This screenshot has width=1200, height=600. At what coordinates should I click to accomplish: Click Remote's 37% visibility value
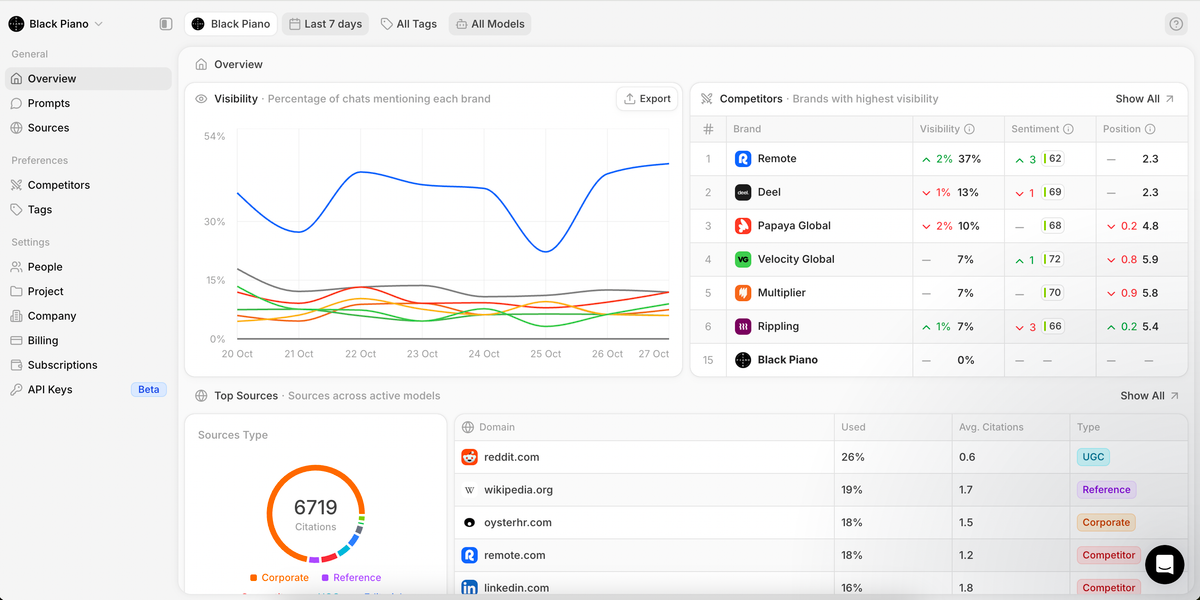969,159
